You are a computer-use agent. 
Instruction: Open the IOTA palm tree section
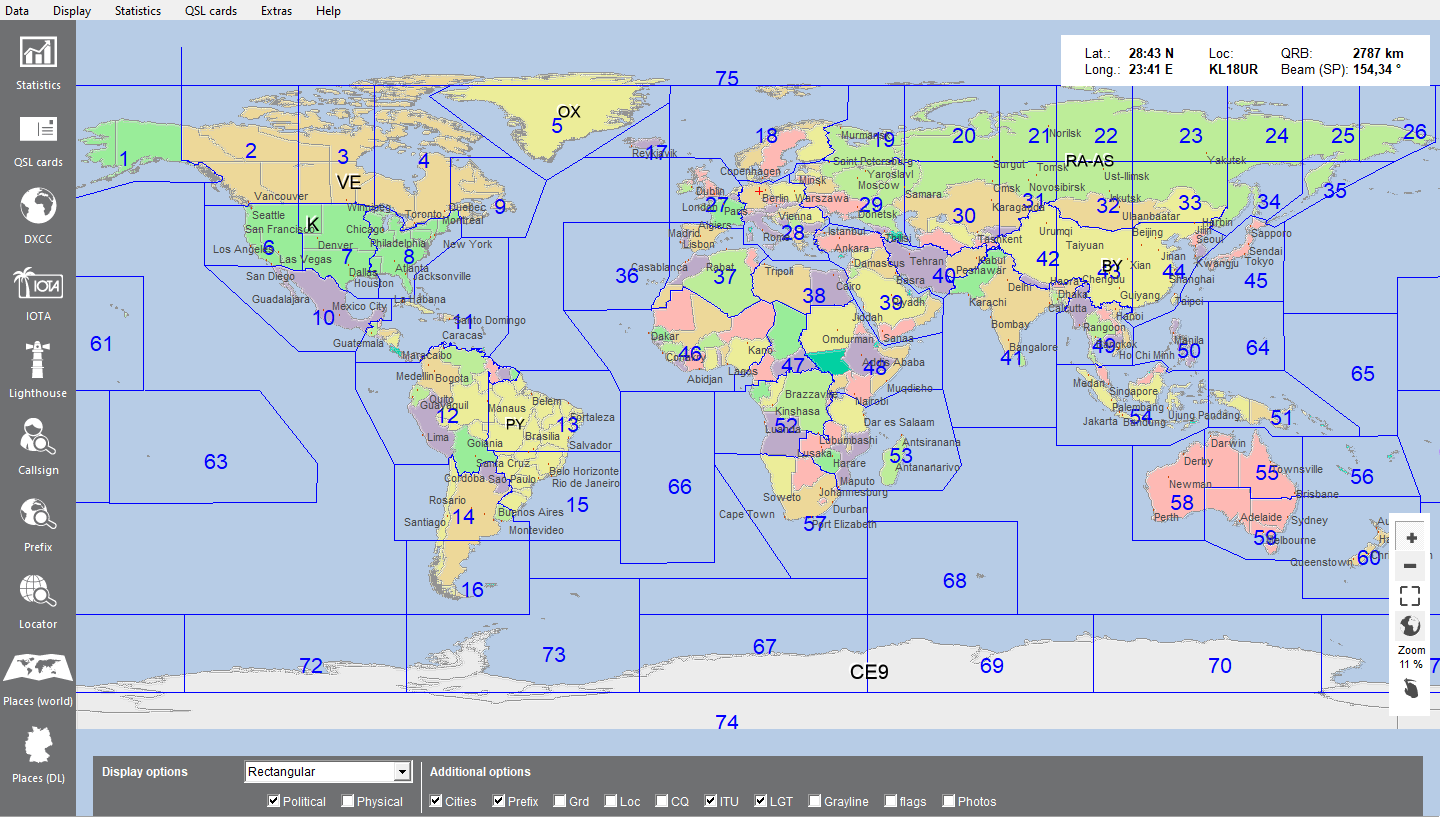click(x=38, y=293)
